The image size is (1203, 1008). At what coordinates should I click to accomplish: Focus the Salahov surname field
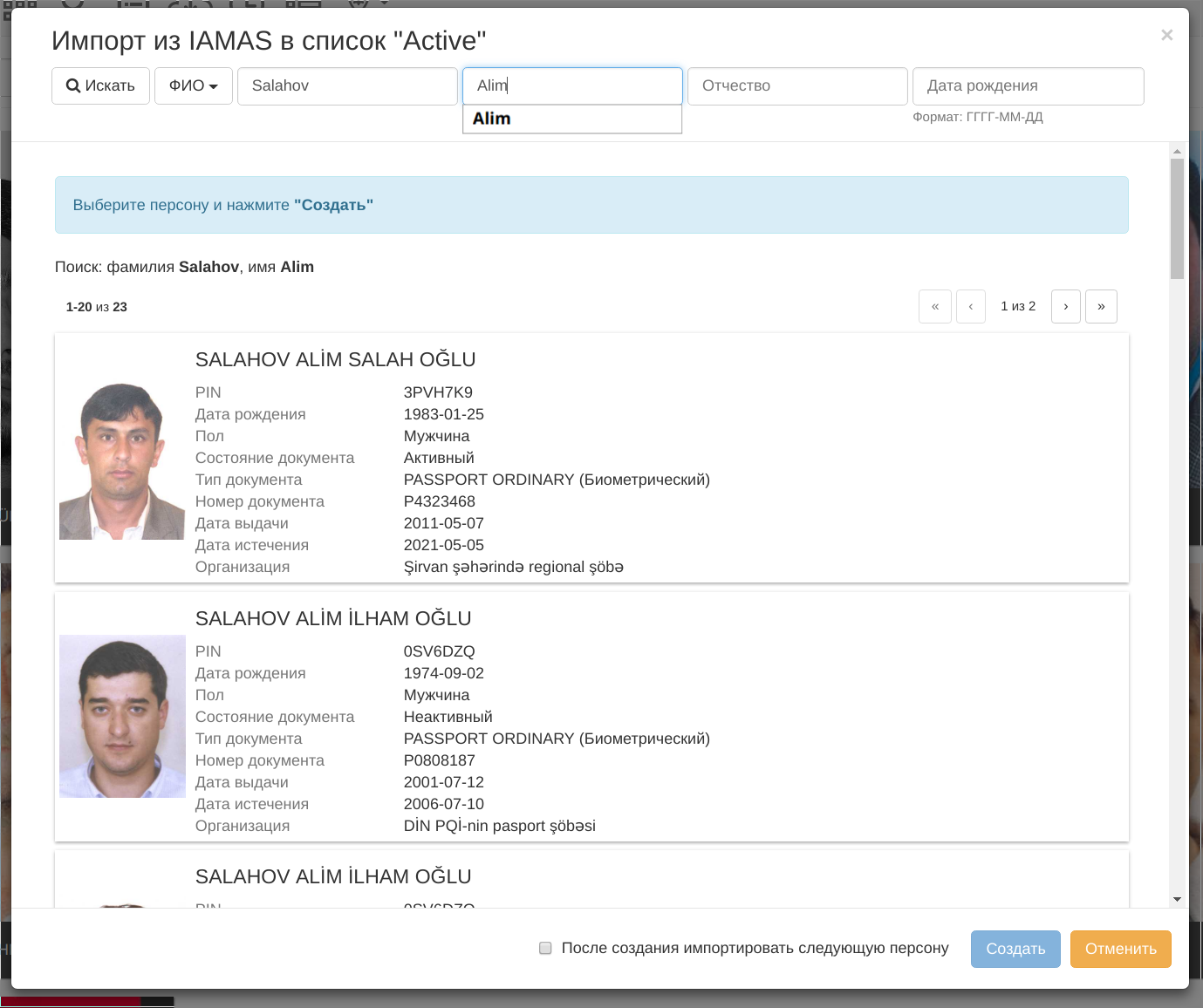tap(347, 85)
